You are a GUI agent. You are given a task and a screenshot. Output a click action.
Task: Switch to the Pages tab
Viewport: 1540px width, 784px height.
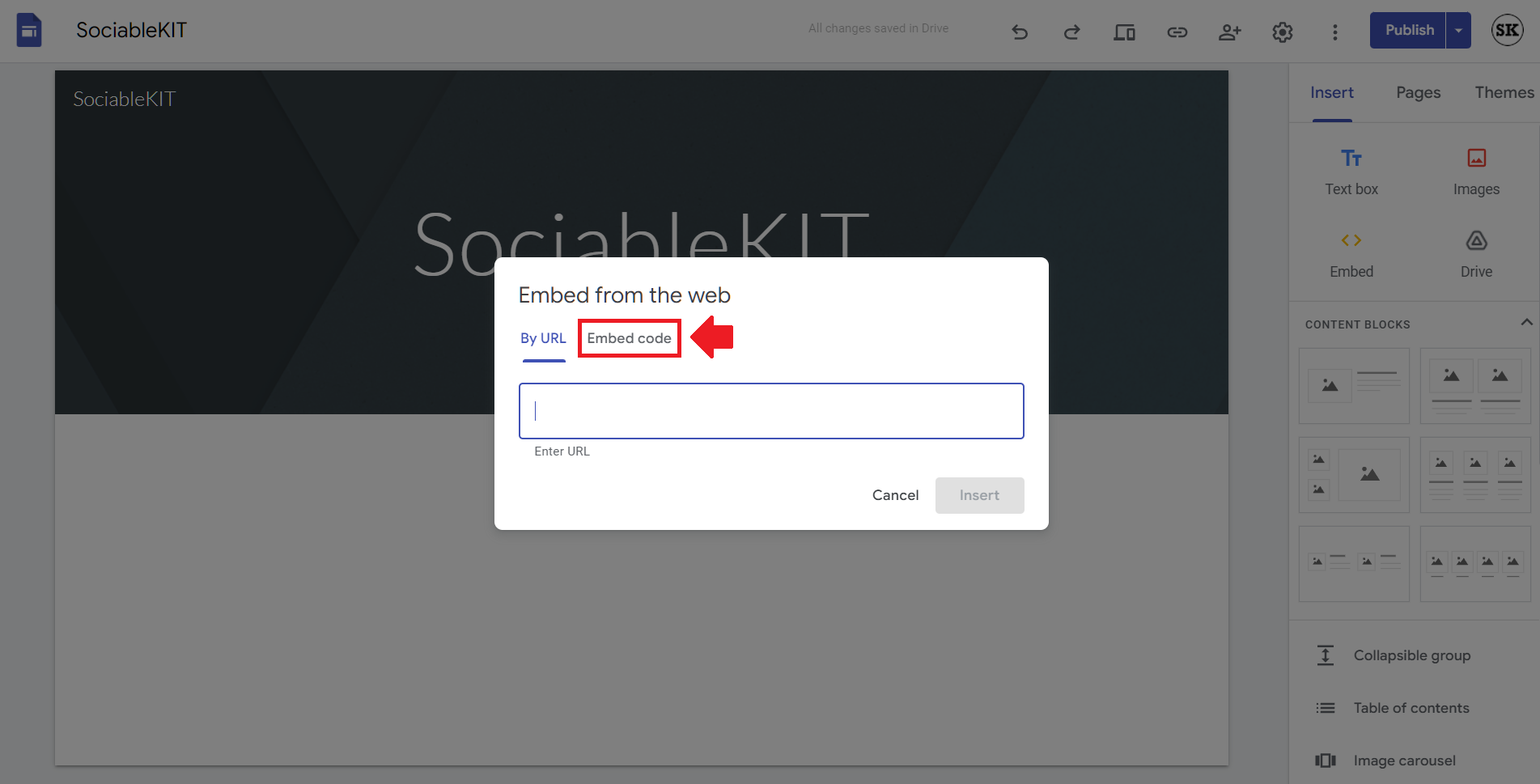click(x=1418, y=93)
